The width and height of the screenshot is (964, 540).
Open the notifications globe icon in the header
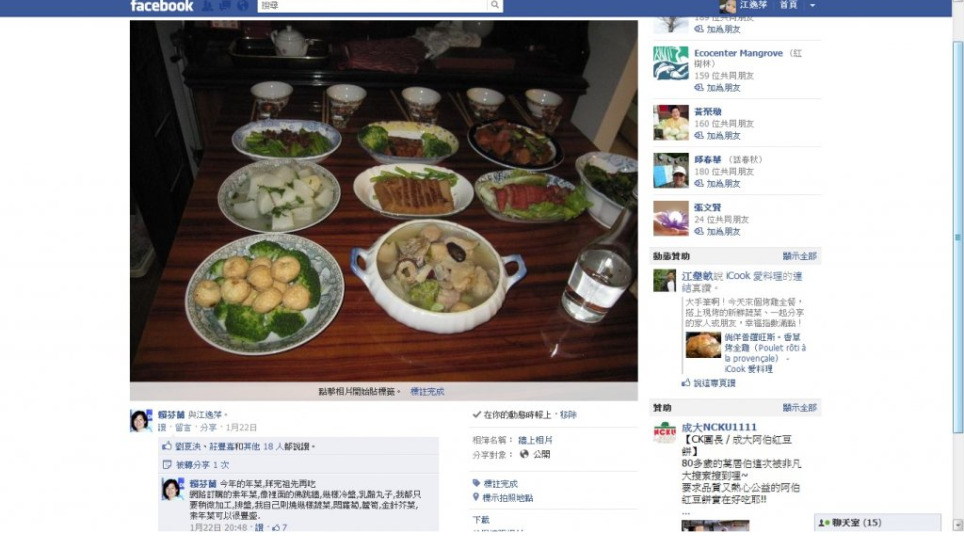pyautogui.click(x=243, y=6)
